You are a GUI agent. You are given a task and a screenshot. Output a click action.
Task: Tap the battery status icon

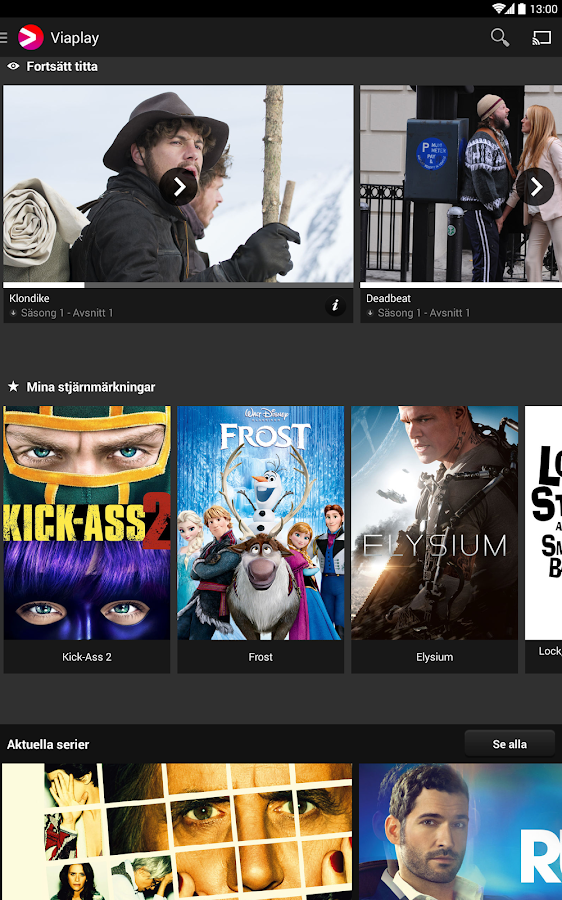(522, 9)
